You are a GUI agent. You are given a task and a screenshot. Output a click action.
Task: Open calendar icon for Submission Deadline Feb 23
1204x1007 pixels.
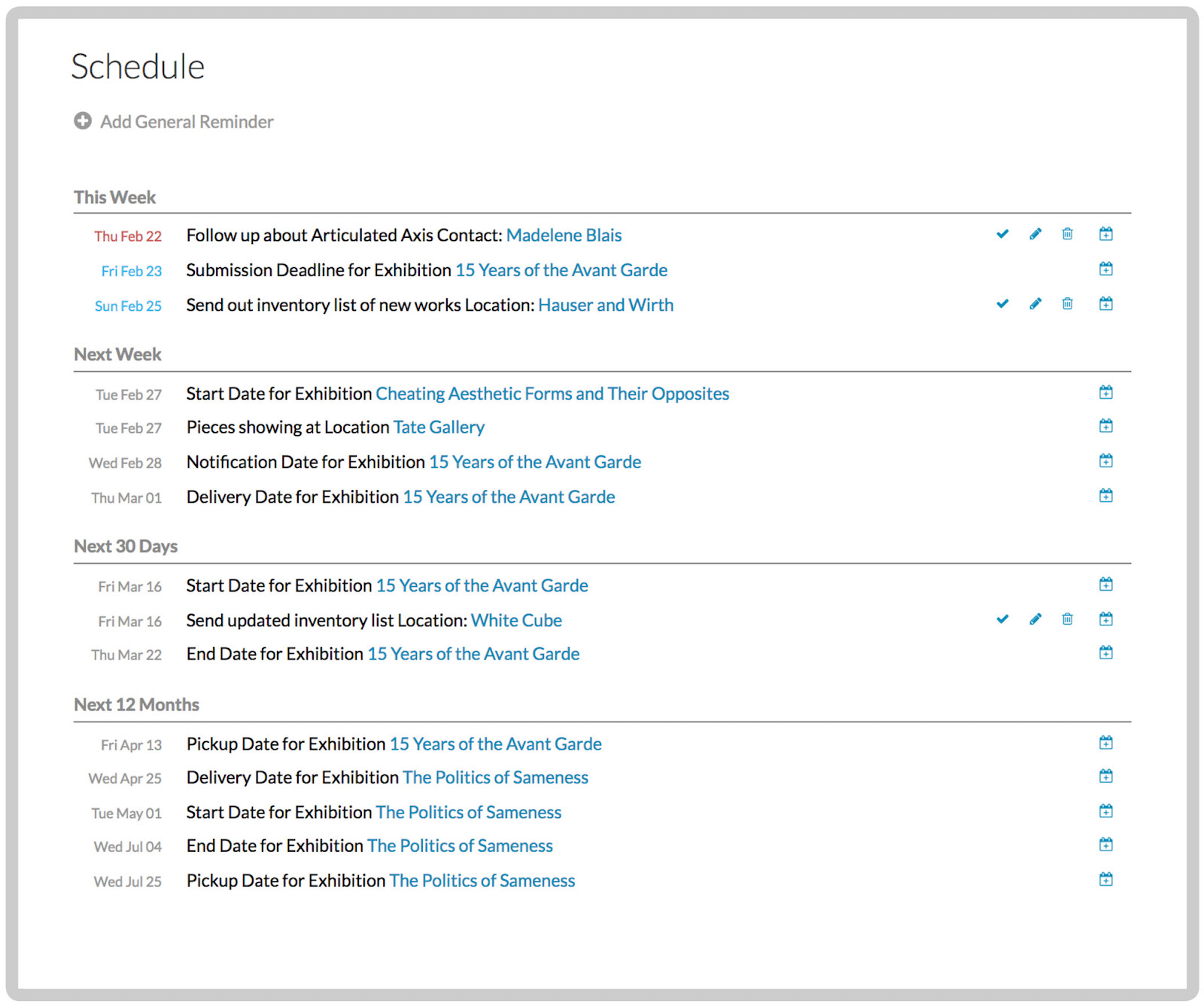[x=1106, y=269]
